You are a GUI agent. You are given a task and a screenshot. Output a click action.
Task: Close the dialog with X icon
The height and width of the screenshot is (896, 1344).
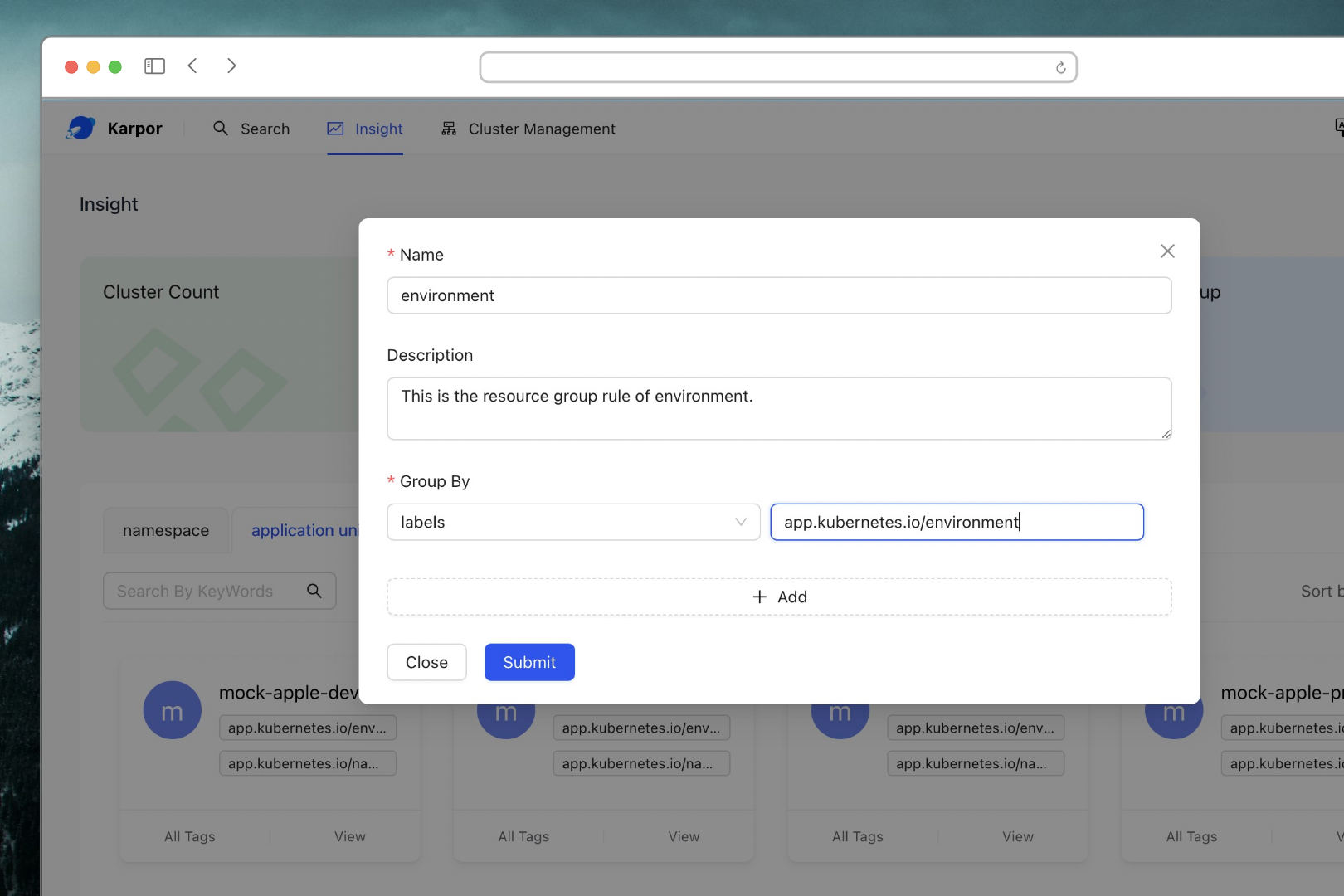(1167, 251)
